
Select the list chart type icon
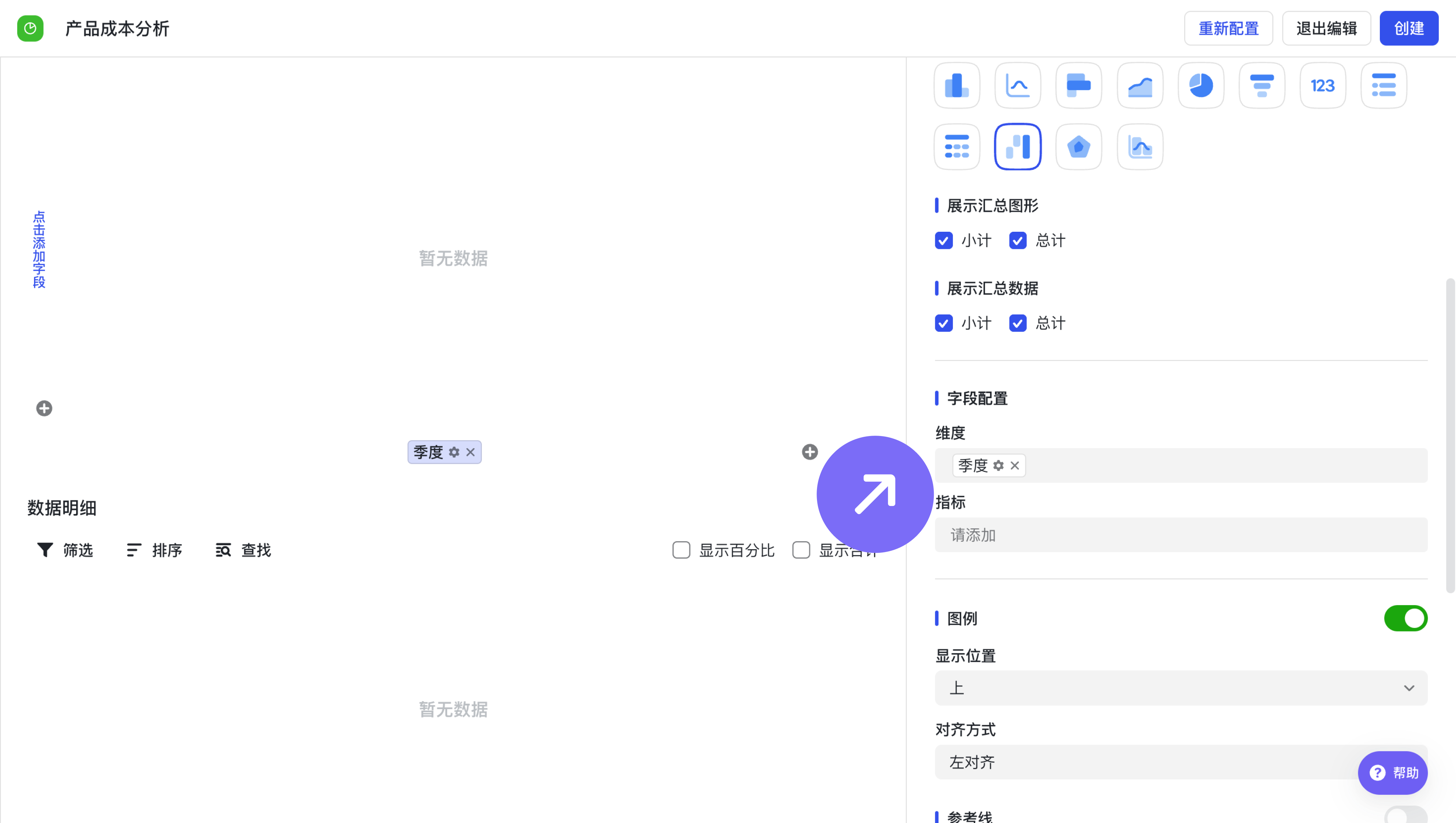1383,85
